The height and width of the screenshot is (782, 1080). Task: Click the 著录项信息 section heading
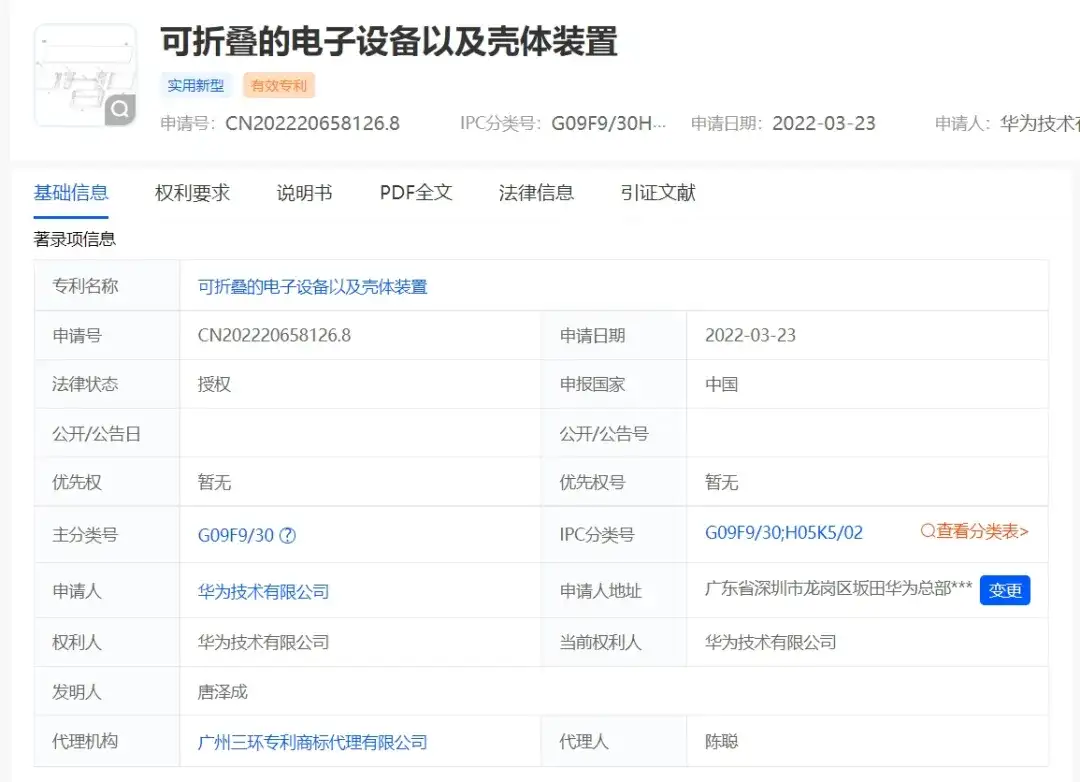point(74,239)
